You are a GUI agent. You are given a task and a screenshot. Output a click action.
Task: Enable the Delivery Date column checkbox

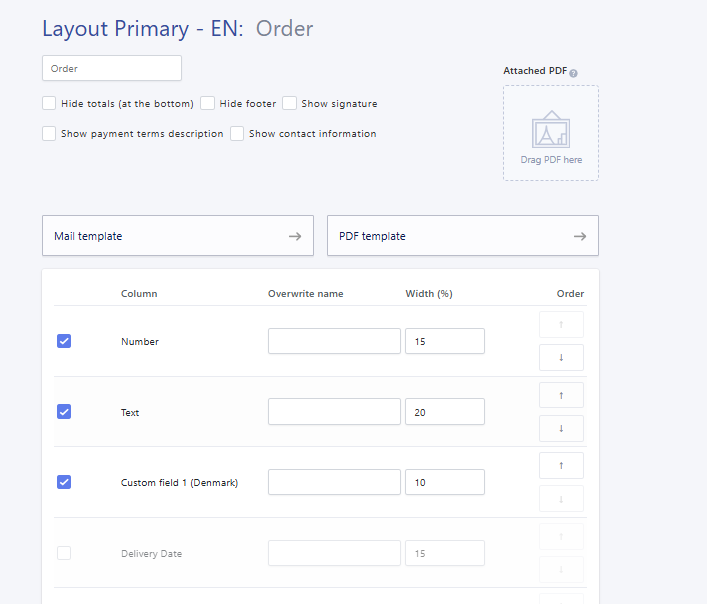(x=64, y=553)
